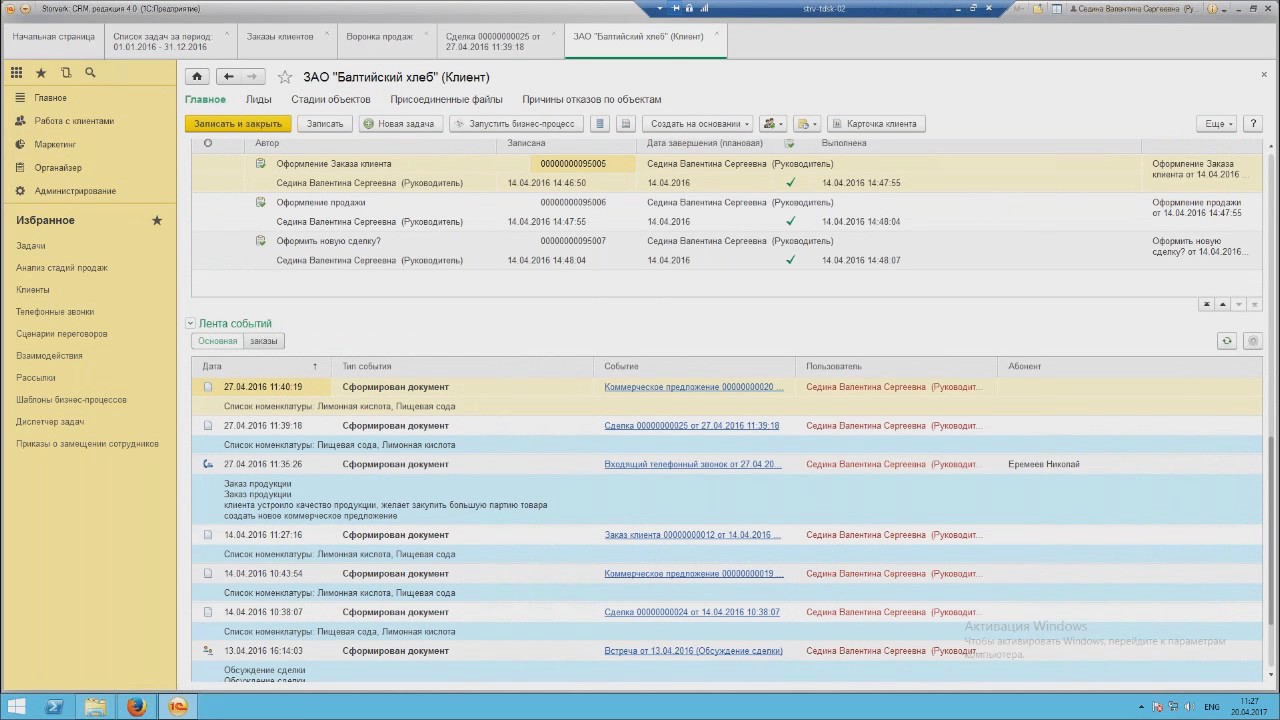Open the home page using the house icon
Viewport: 1280px width, 720px height.
pos(197,76)
